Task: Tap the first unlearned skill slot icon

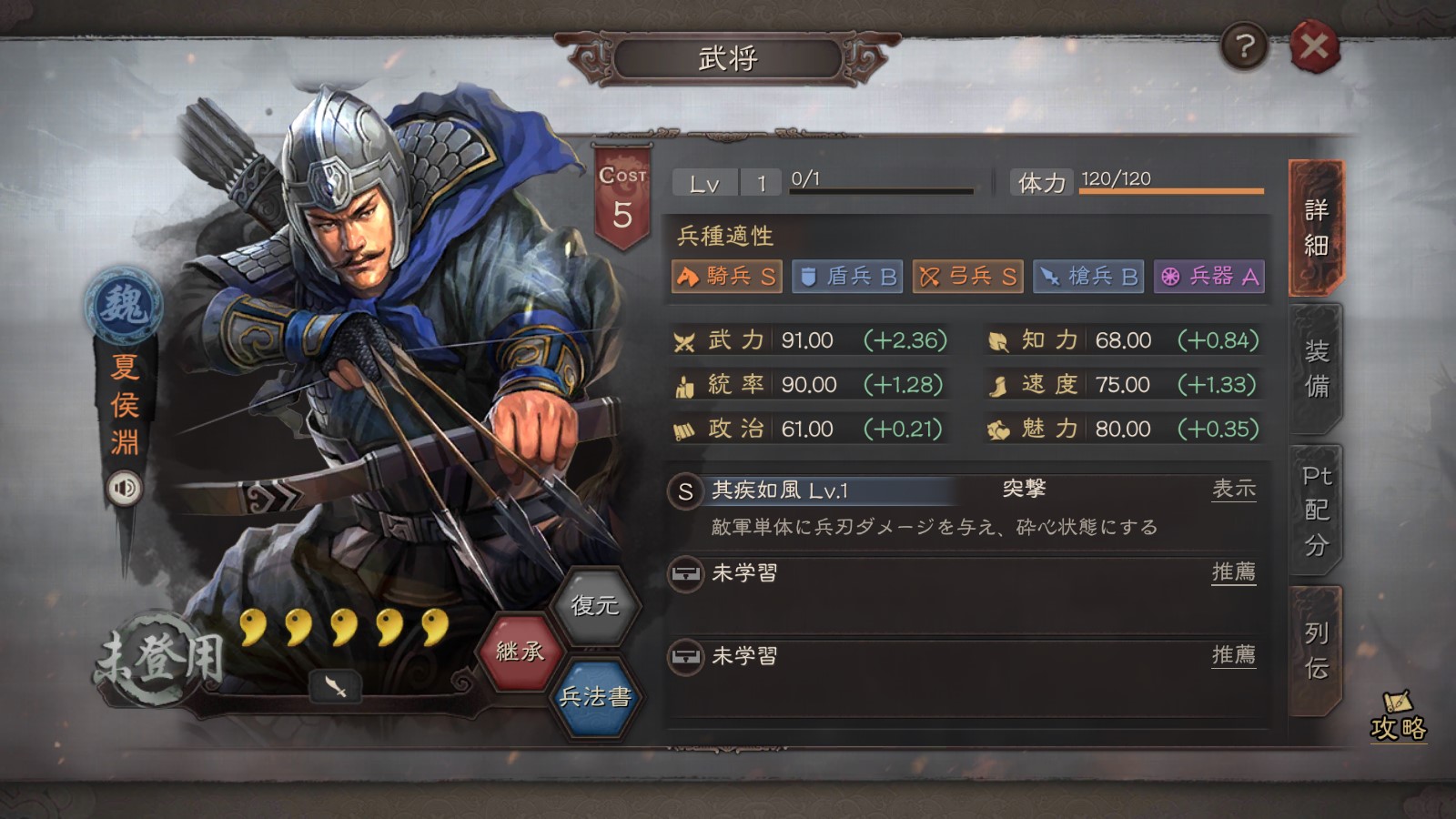Action: pos(685,574)
